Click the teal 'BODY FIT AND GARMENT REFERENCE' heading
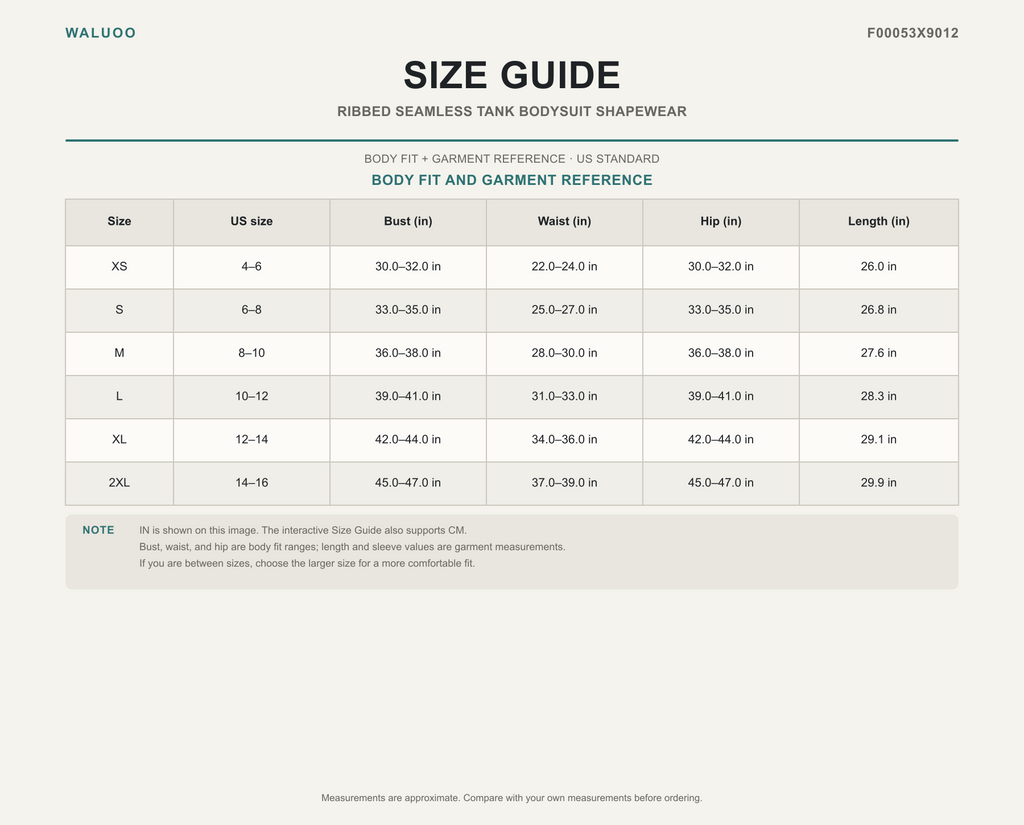Image resolution: width=1024 pixels, height=825 pixels. click(x=511, y=180)
